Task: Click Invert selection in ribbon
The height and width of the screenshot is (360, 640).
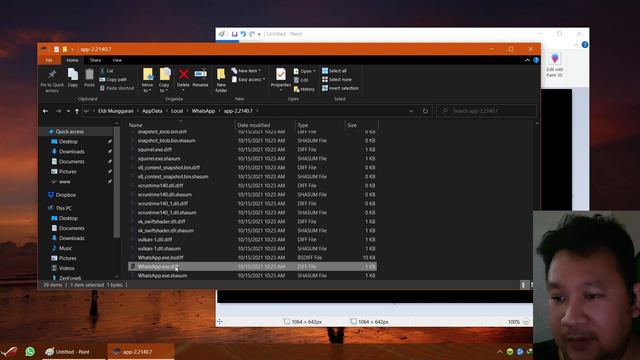Action: [x=340, y=88]
